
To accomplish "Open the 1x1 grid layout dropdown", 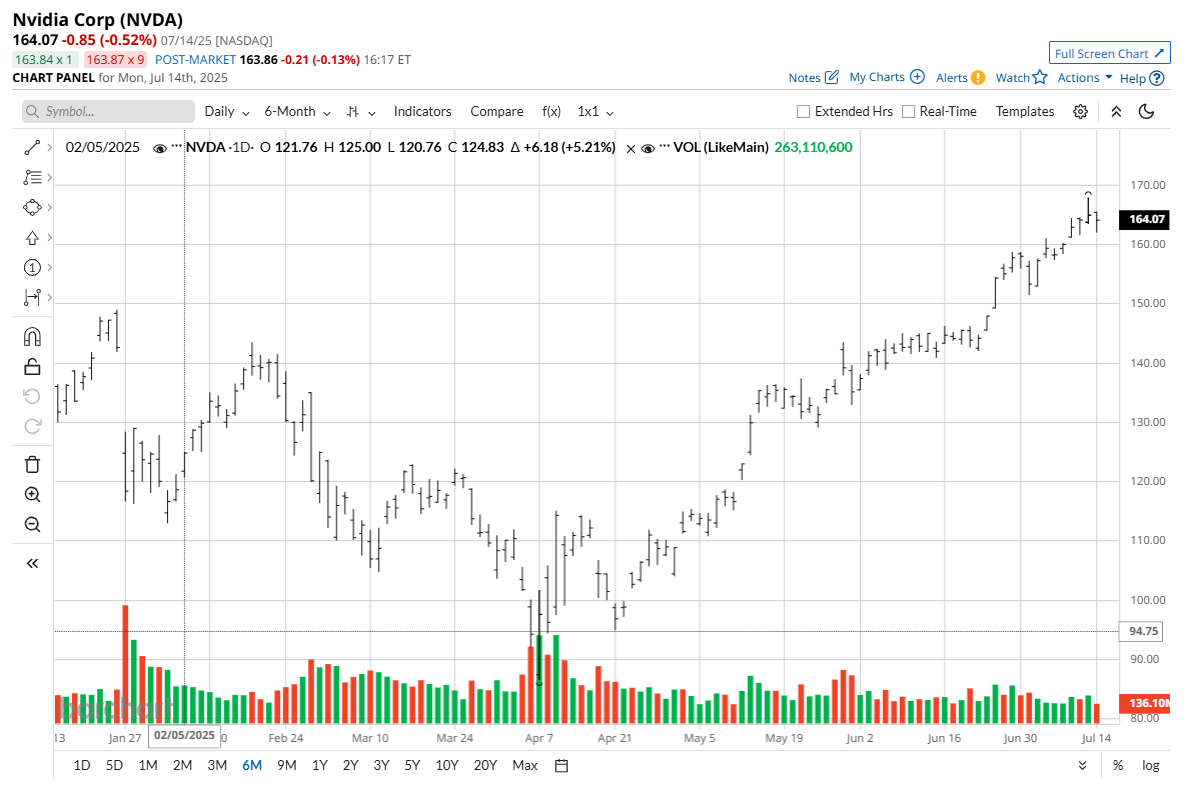I will click(x=596, y=112).
